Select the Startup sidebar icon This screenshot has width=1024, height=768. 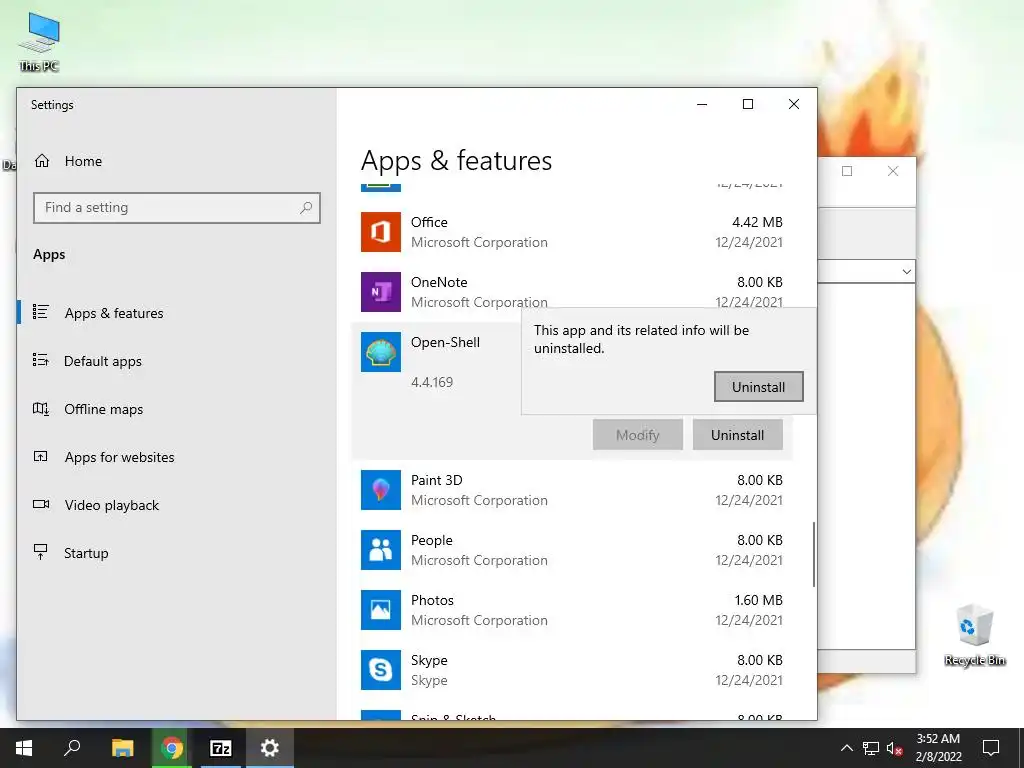tap(40, 552)
